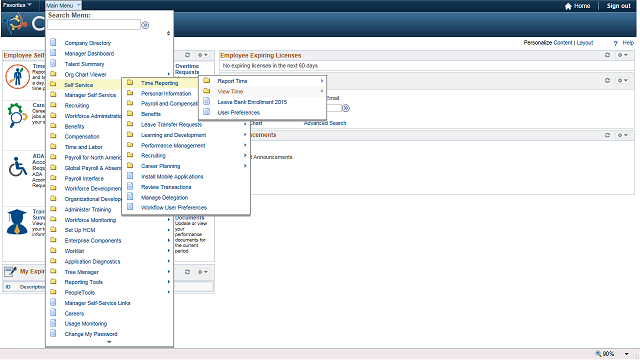Click the ADA wheelchair accessibility icon
Screen dimensions: 640x360
(x=17, y=167)
